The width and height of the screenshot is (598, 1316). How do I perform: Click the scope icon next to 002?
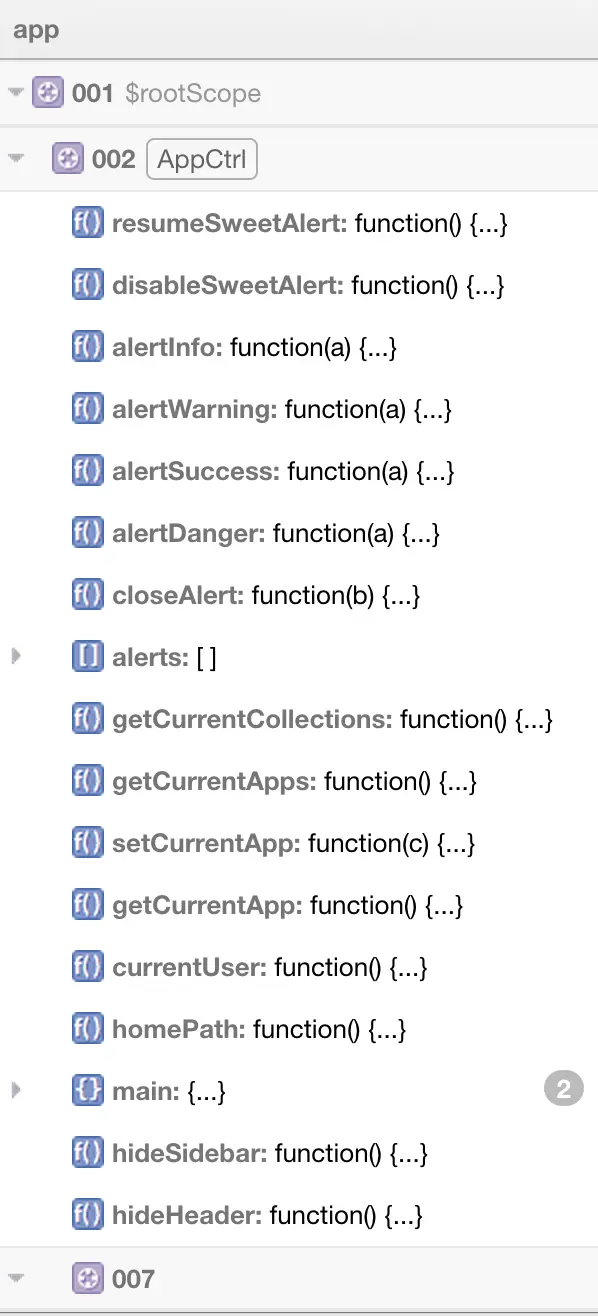[x=68, y=159]
